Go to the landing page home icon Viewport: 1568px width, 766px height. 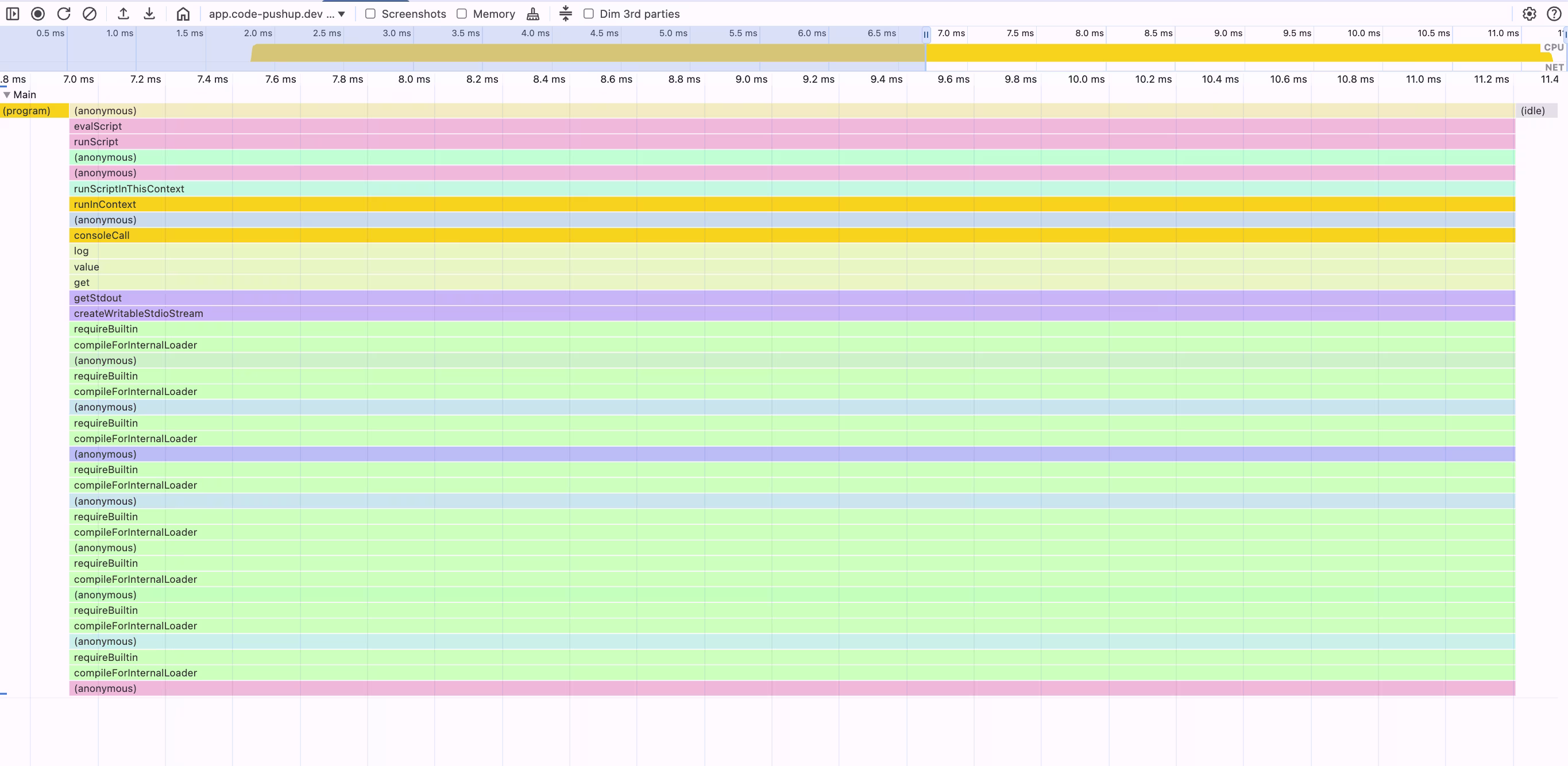183,13
